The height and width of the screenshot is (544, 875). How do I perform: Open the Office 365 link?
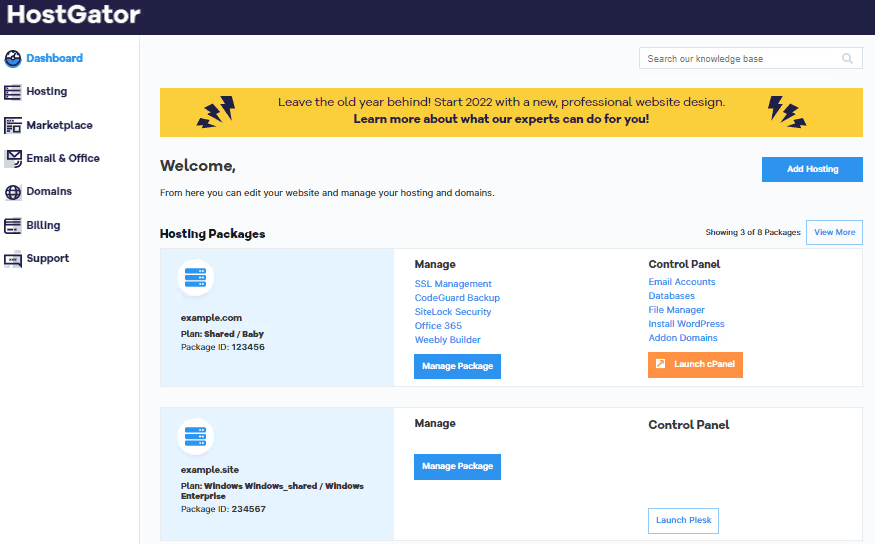coord(438,326)
